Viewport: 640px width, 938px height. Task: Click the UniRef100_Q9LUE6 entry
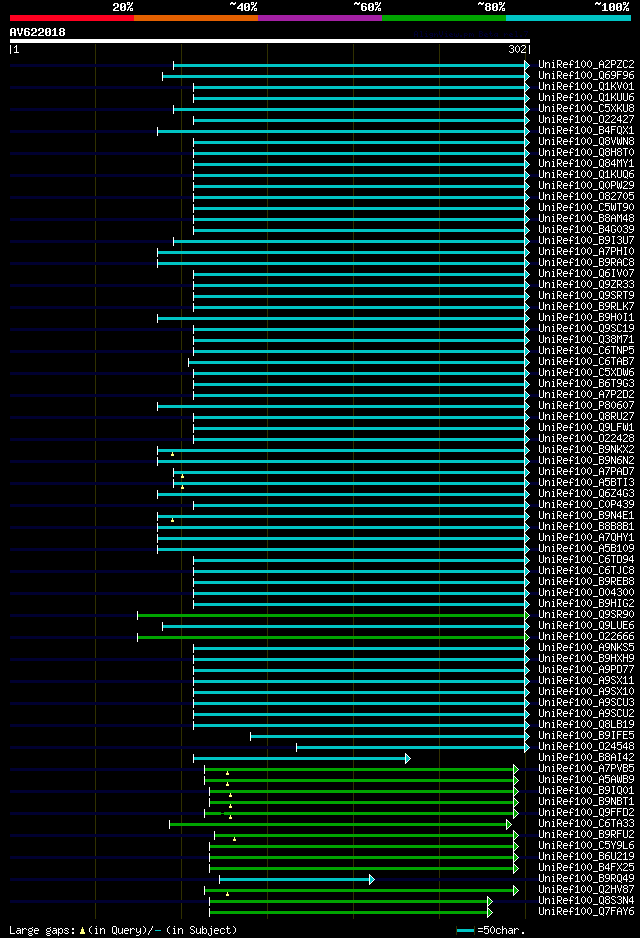point(586,625)
